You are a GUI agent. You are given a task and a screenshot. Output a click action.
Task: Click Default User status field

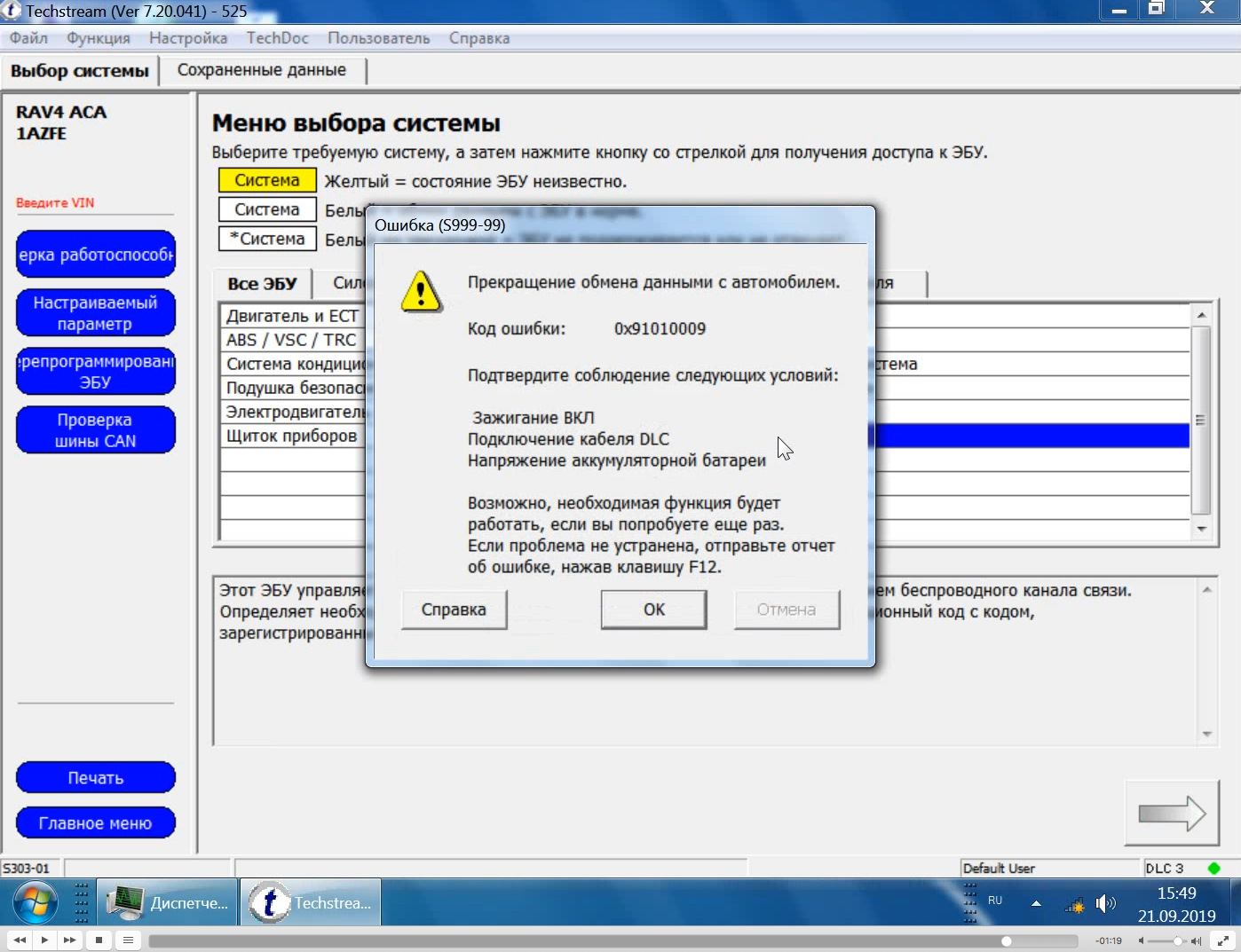[x=1050, y=868]
